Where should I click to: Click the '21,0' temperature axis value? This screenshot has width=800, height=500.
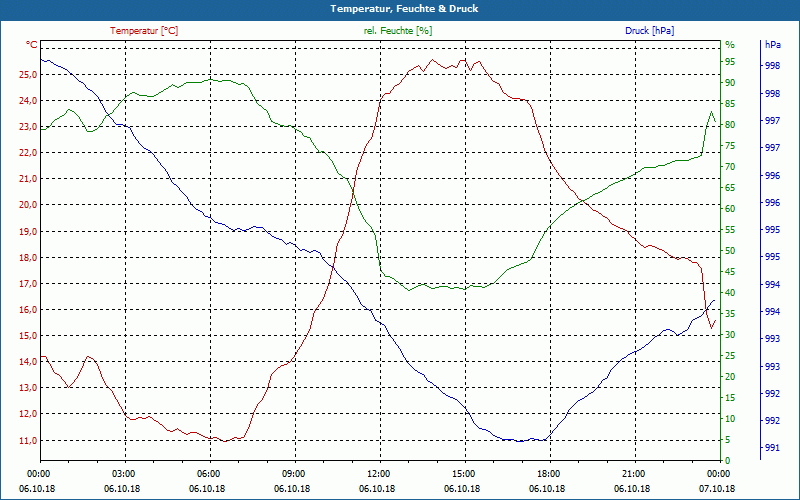click(x=29, y=179)
